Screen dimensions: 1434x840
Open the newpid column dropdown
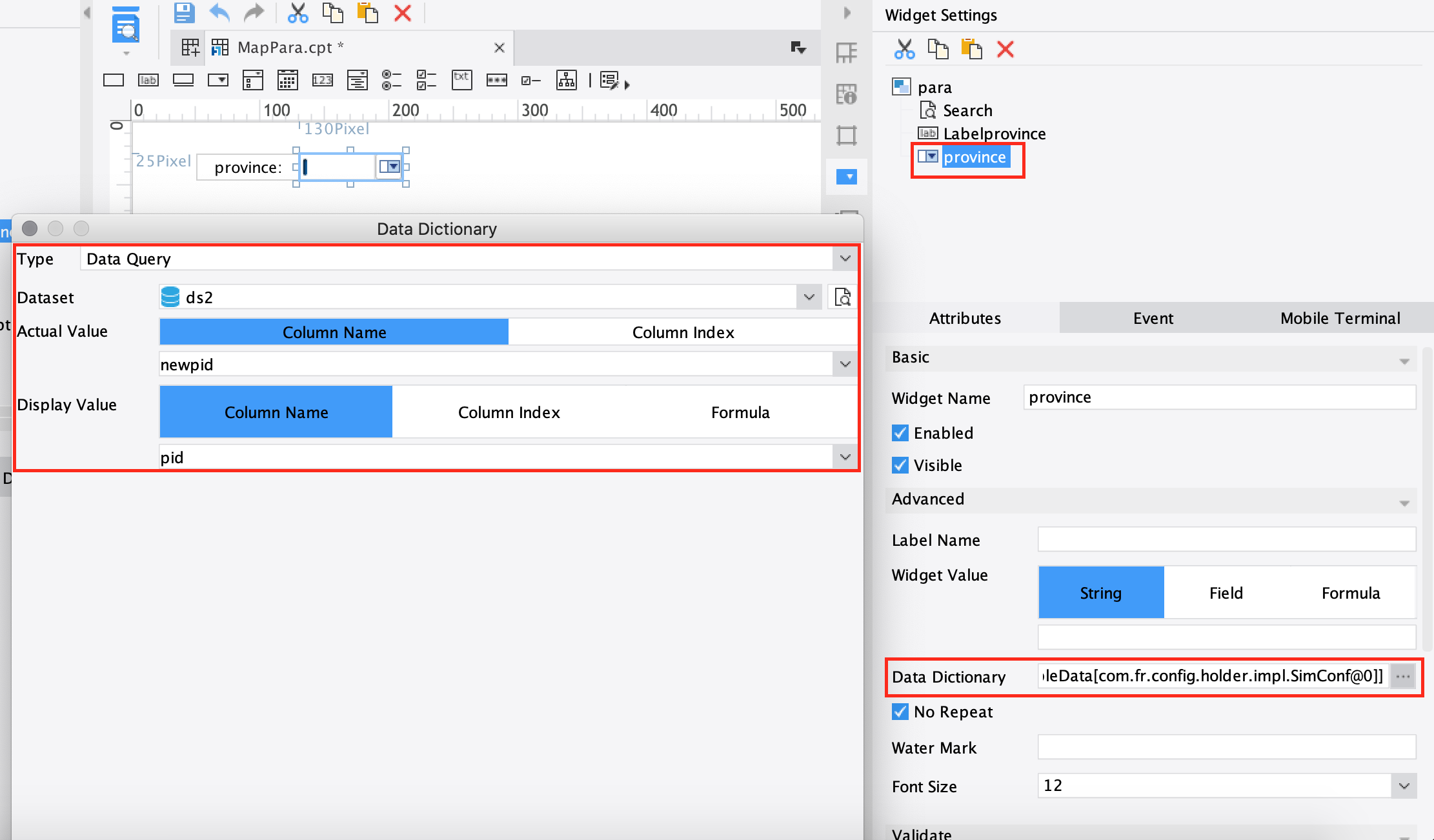point(845,365)
